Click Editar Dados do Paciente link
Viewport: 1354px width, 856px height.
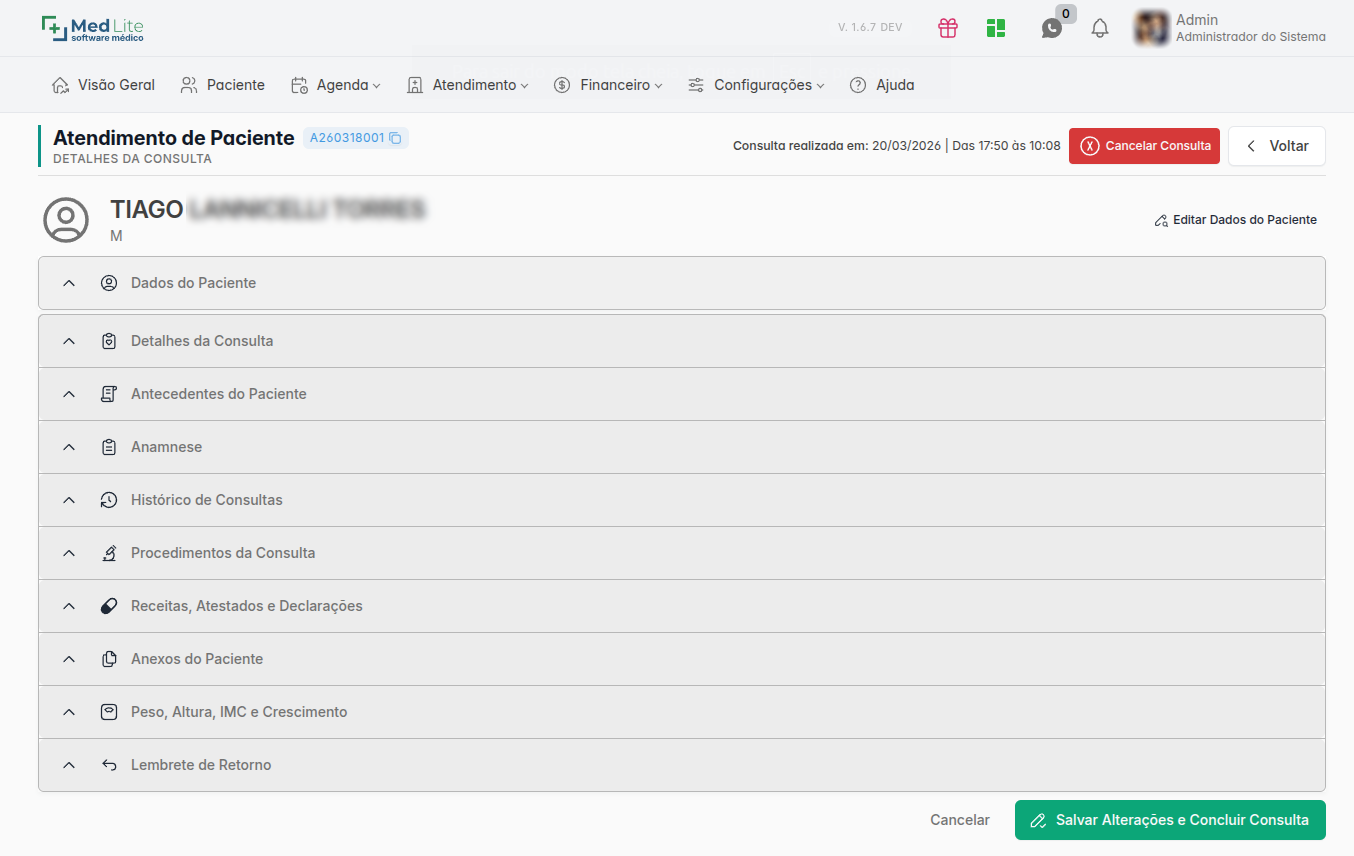click(1235, 220)
